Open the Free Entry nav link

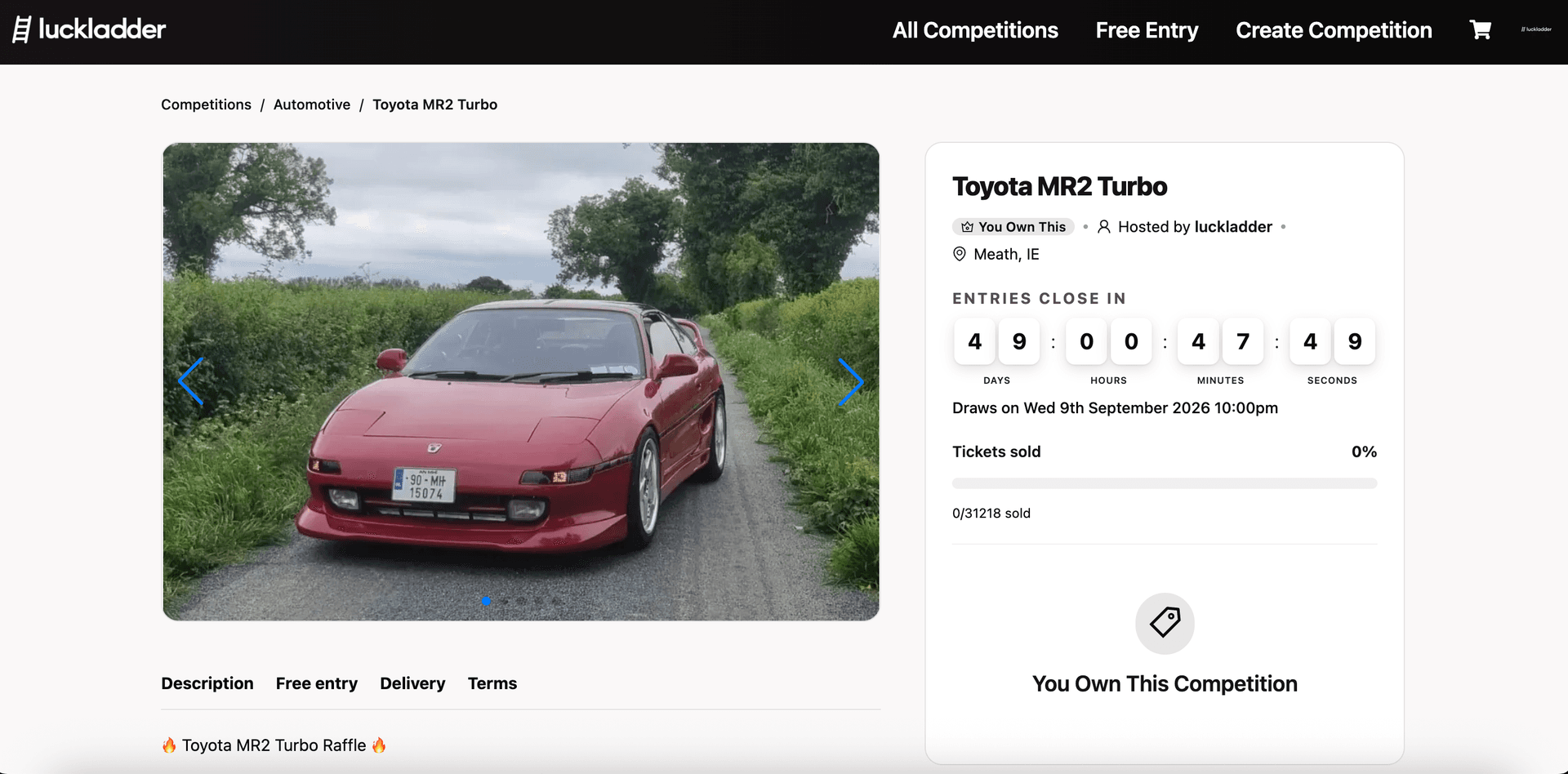click(1147, 30)
